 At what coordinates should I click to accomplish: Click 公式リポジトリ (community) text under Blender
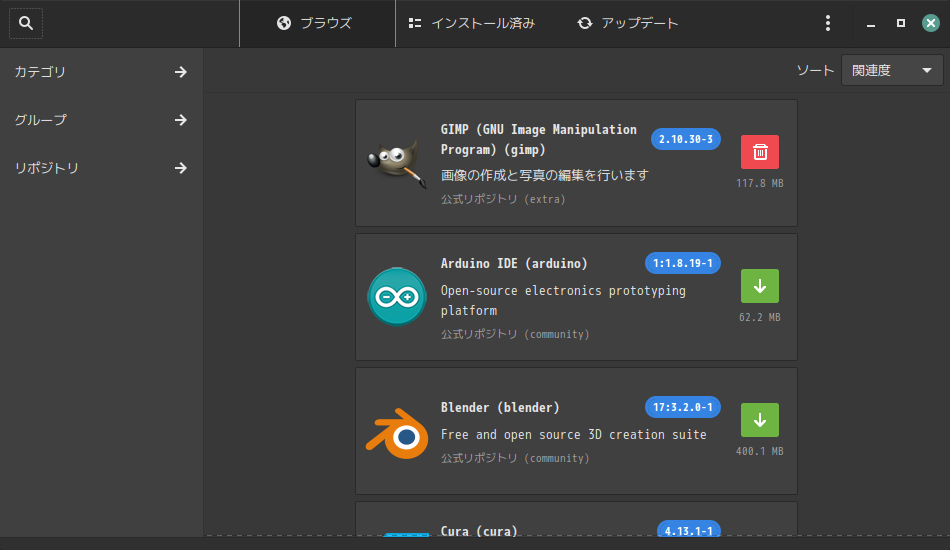pyautogui.click(x=515, y=459)
